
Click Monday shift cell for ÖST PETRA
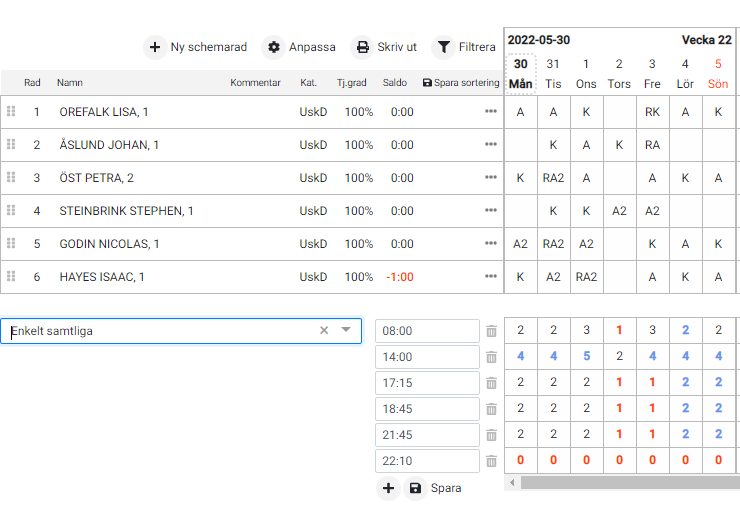520,178
